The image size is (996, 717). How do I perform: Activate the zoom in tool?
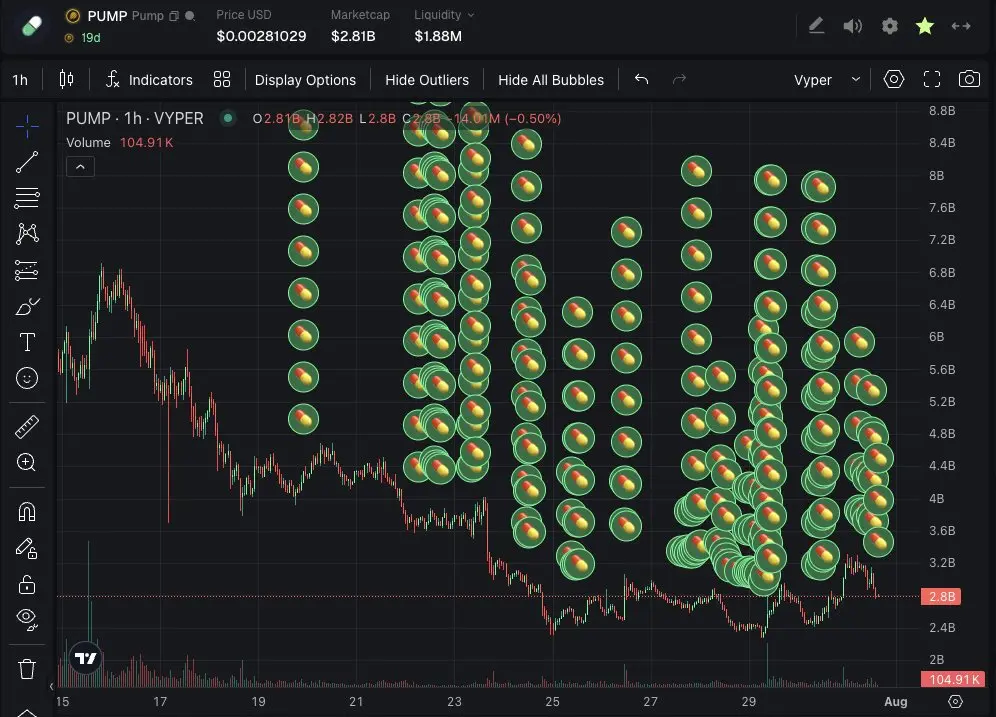pos(27,462)
